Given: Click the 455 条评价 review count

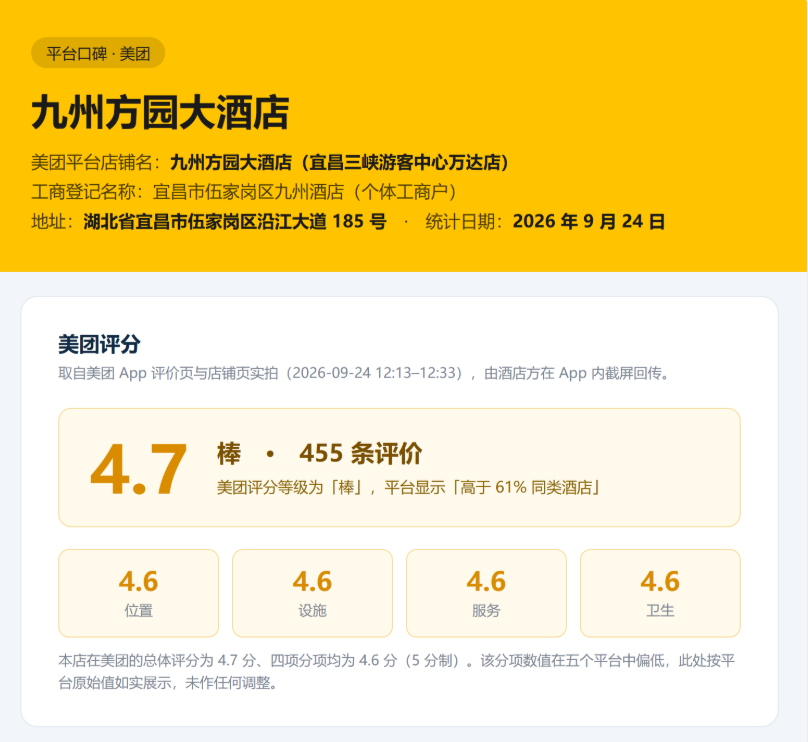Looking at the screenshot, I should coord(361,453).
